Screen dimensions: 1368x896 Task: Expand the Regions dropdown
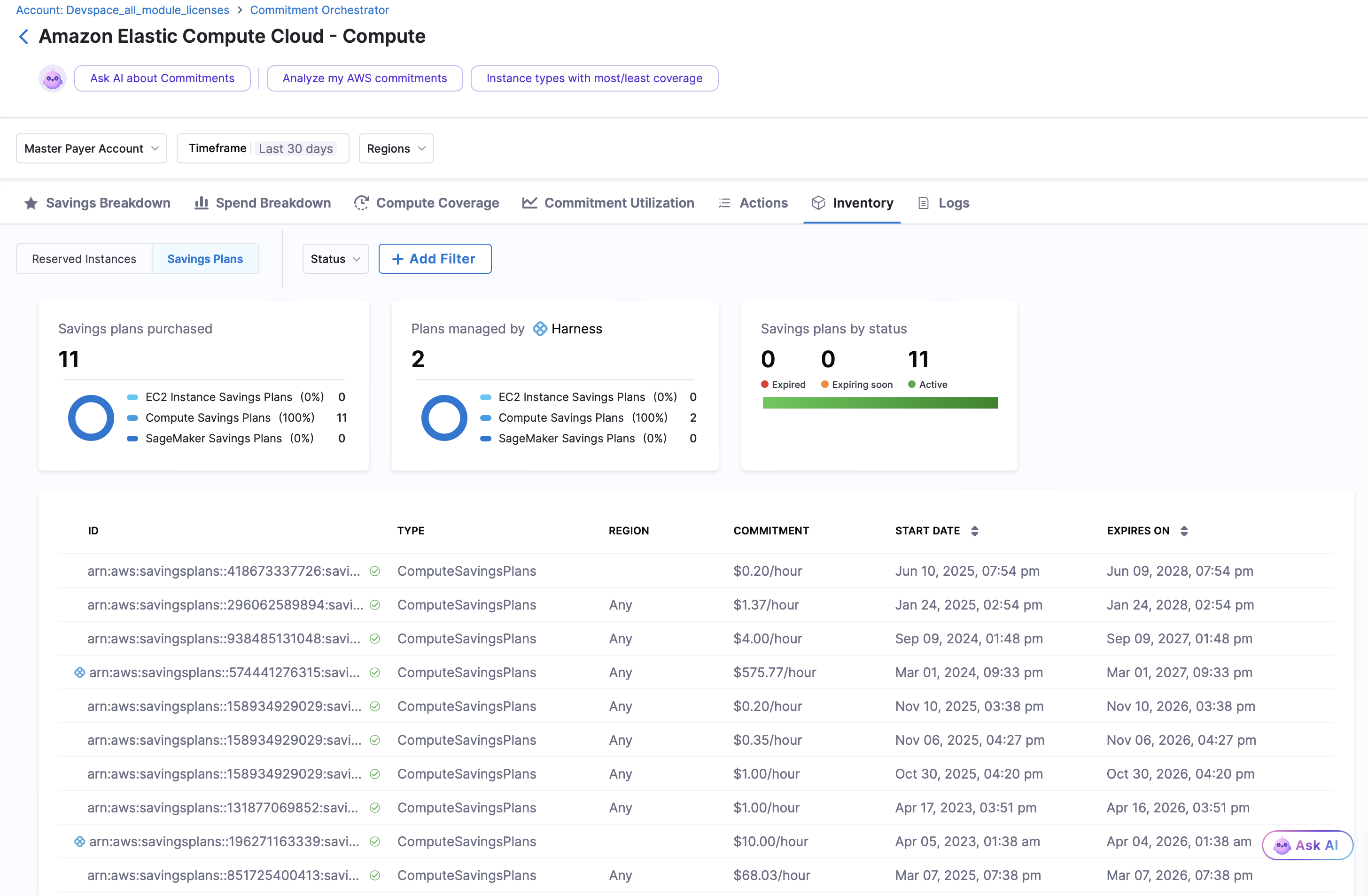point(396,149)
